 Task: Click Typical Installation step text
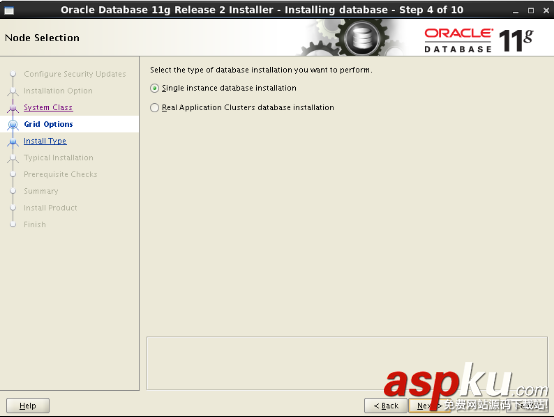[59, 158]
